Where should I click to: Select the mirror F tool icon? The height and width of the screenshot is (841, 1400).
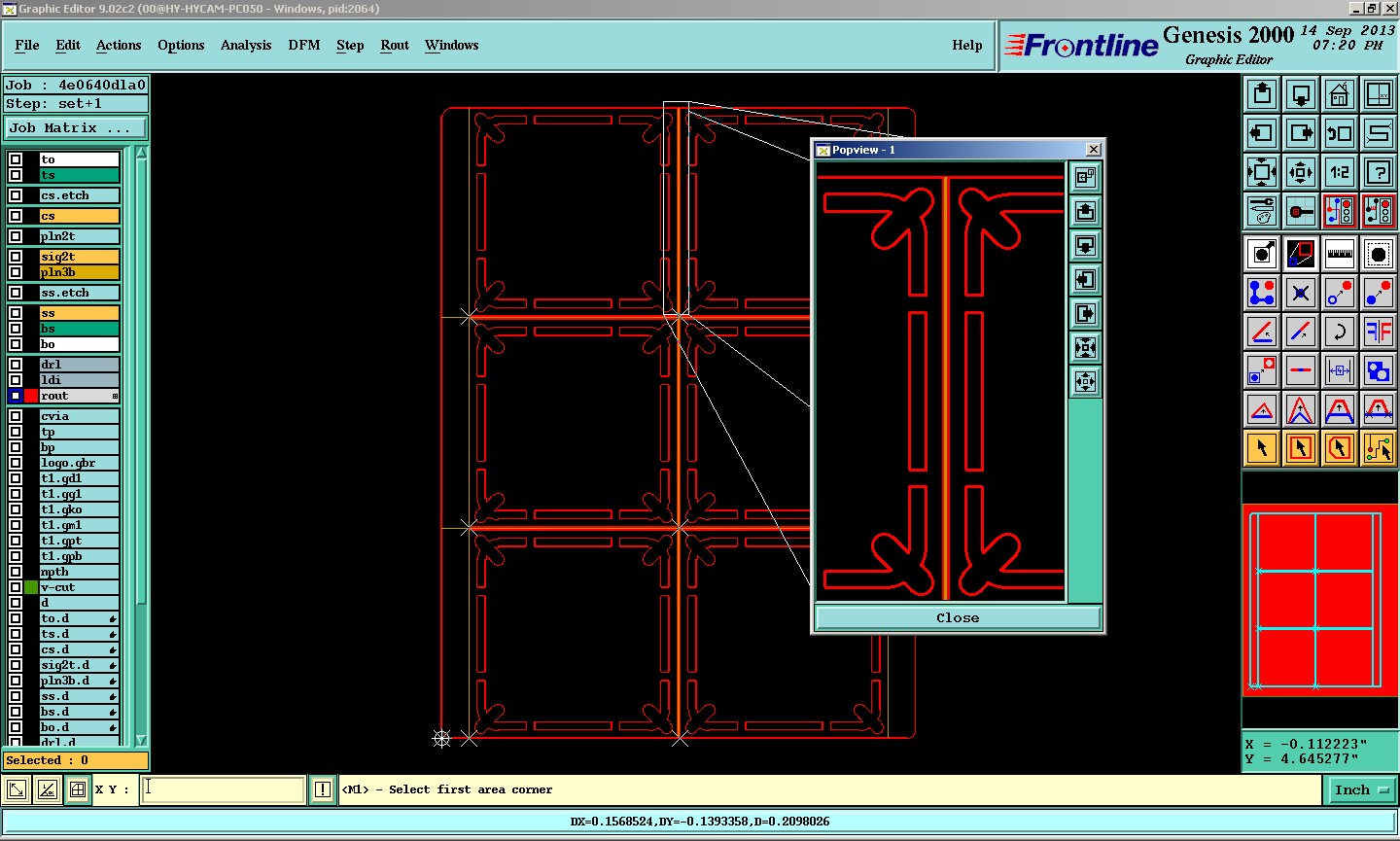click(1378, 332)
